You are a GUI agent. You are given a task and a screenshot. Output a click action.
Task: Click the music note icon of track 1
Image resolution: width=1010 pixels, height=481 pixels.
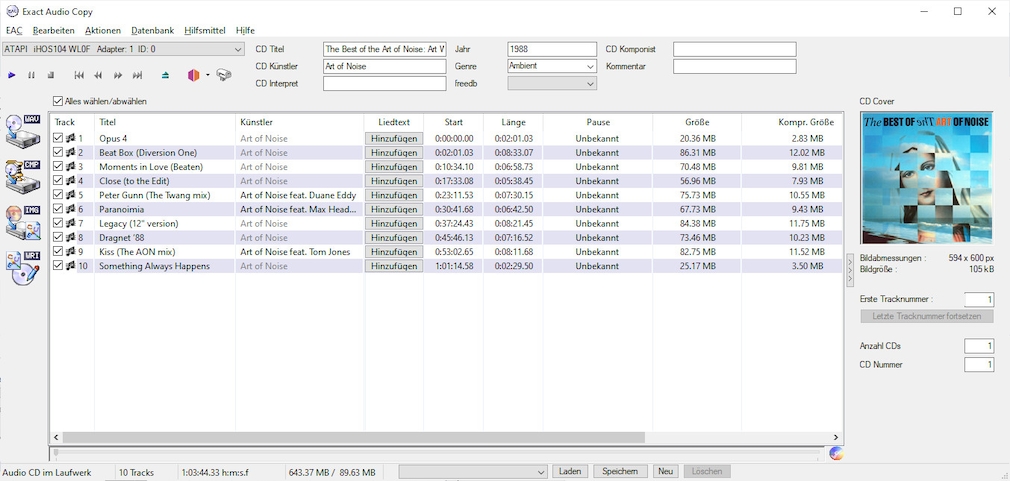pyautogui.click(x=70, y=138)
